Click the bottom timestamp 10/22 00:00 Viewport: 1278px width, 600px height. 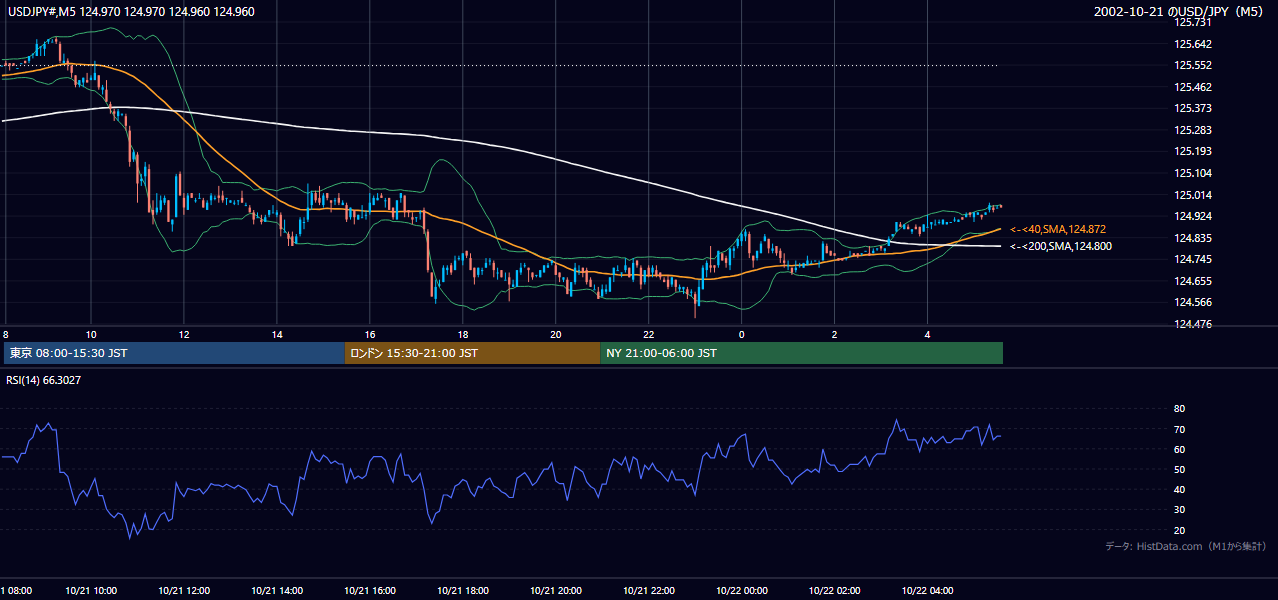click(x=741, y=590)
